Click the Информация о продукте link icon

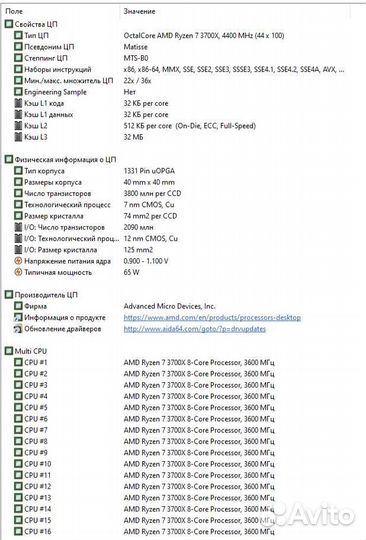tap(18, 317)
